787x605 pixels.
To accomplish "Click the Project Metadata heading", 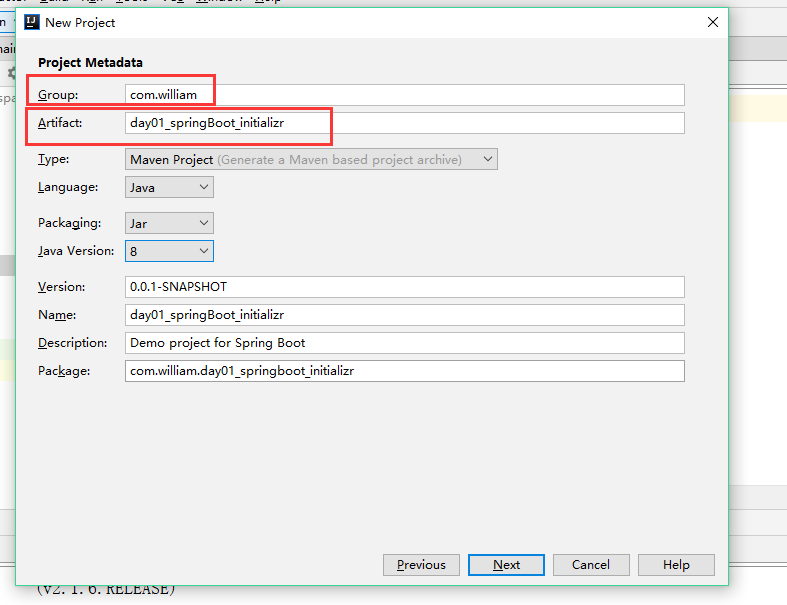I will tap(90, 63).
